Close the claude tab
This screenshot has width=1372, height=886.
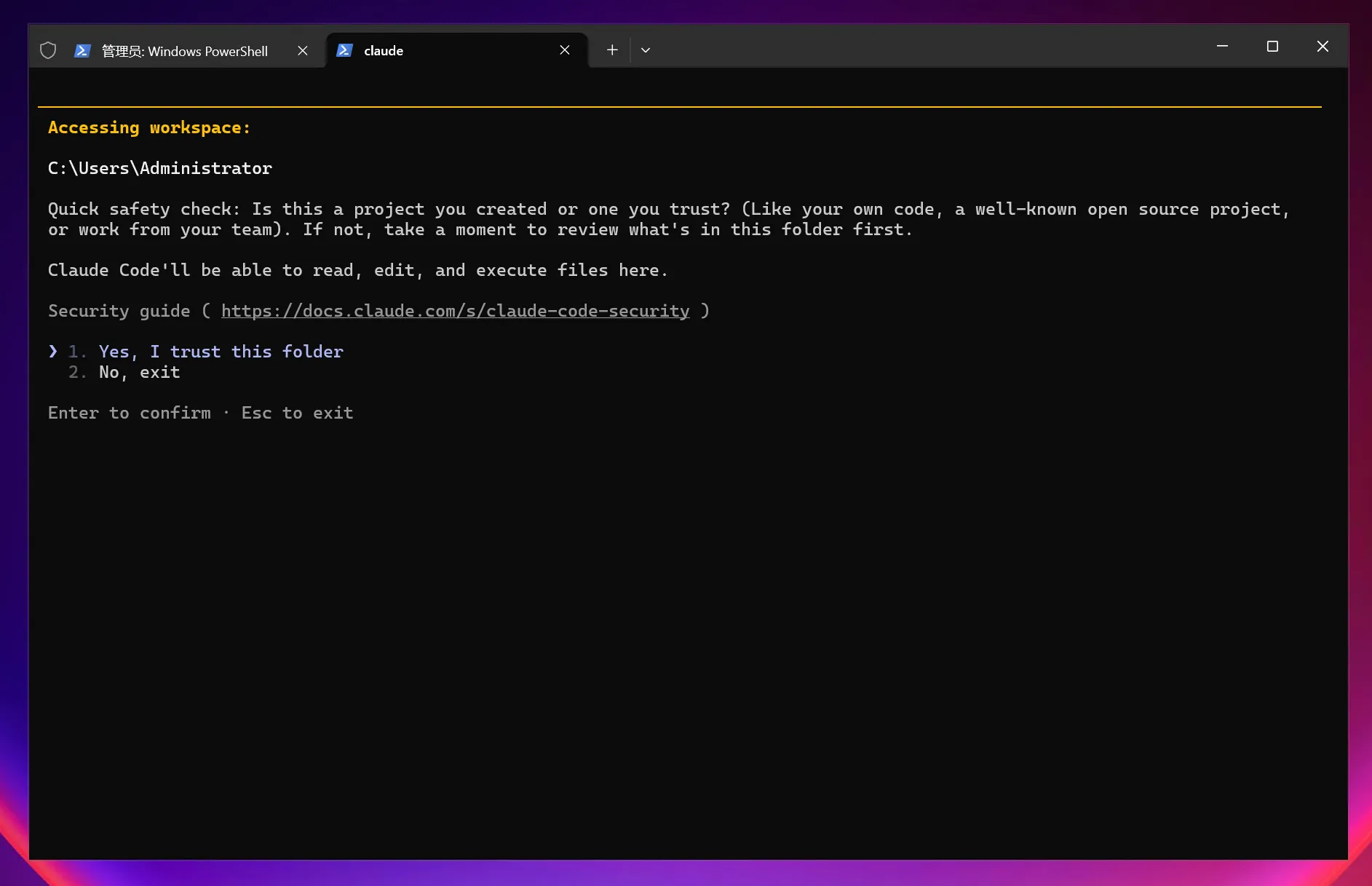(565, 50)
